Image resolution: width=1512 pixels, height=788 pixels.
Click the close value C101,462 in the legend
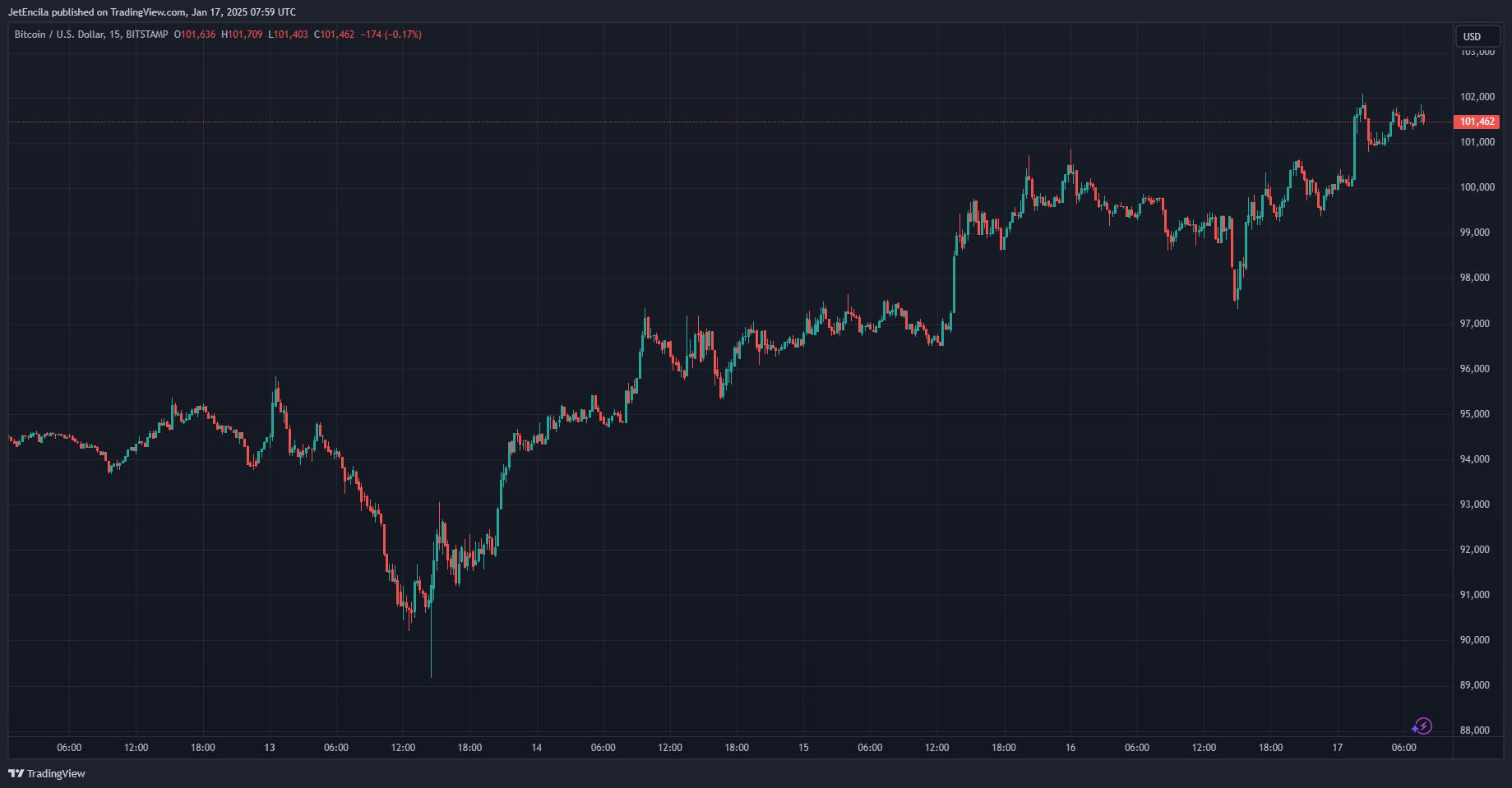point(335,35)
